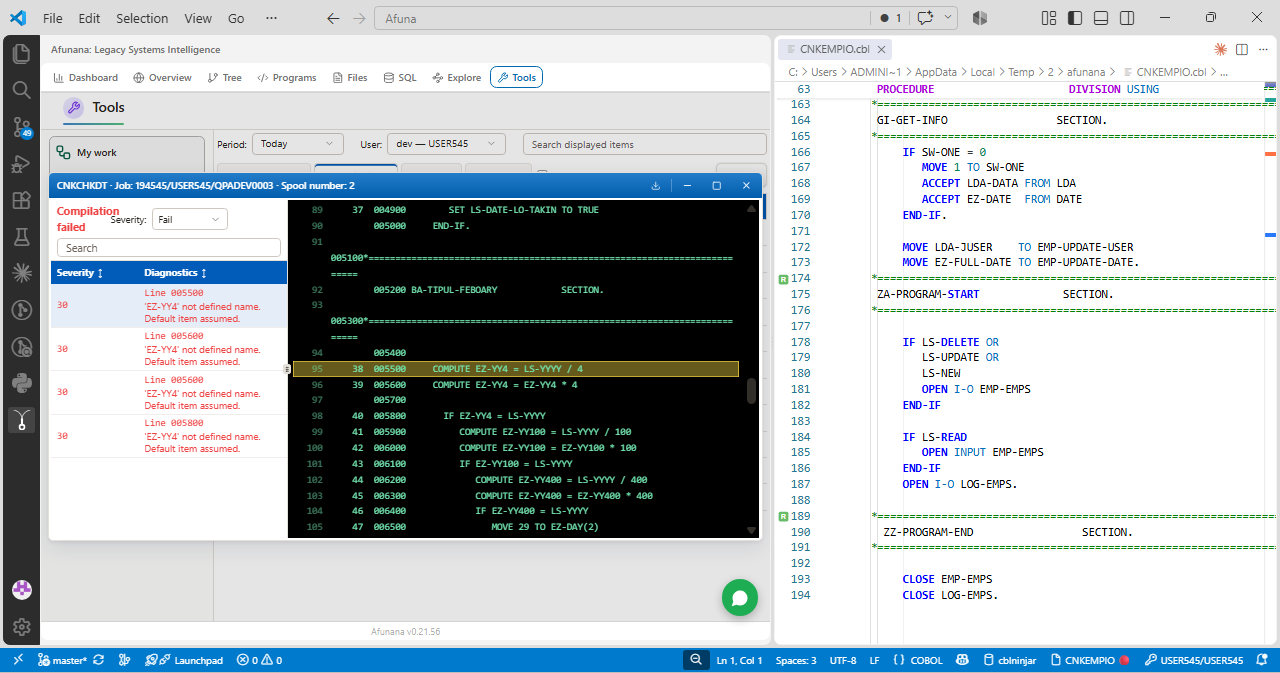Open the Accounts menu in activity bar
Screen dimensions: 1280x673
pos(21,590)
